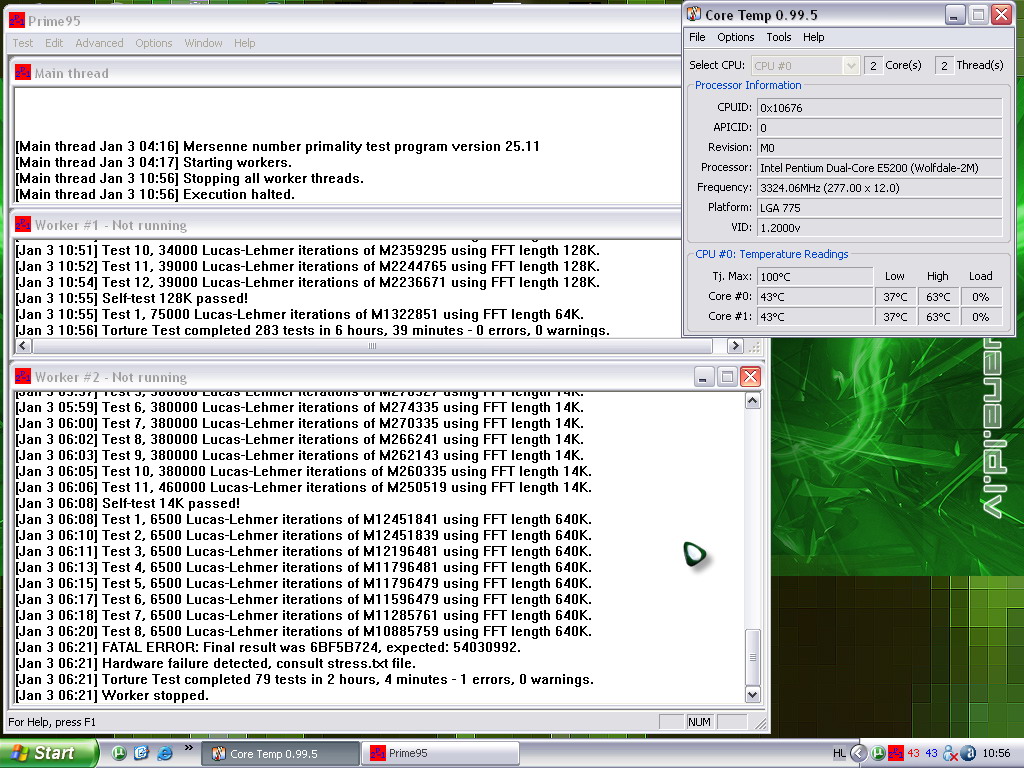Open the Test menu in Prime95
Viewport: 1024px width, 768px height.
[23, 43]
